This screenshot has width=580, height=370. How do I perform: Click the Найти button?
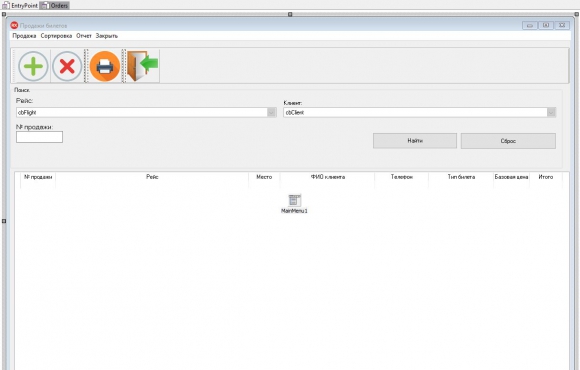[x=415, y=141]
